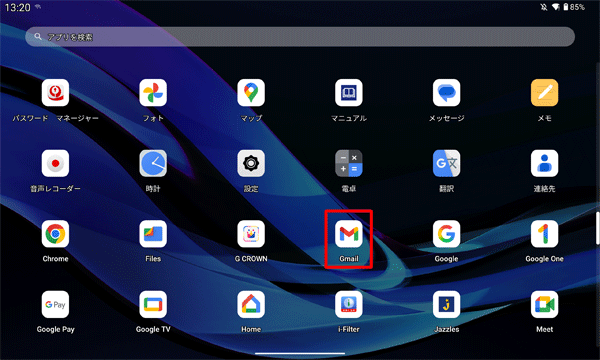Image resolution: width=600 pixels, height=360 pixels.
Task: Launch Google Home app
Action: point(251,305)
